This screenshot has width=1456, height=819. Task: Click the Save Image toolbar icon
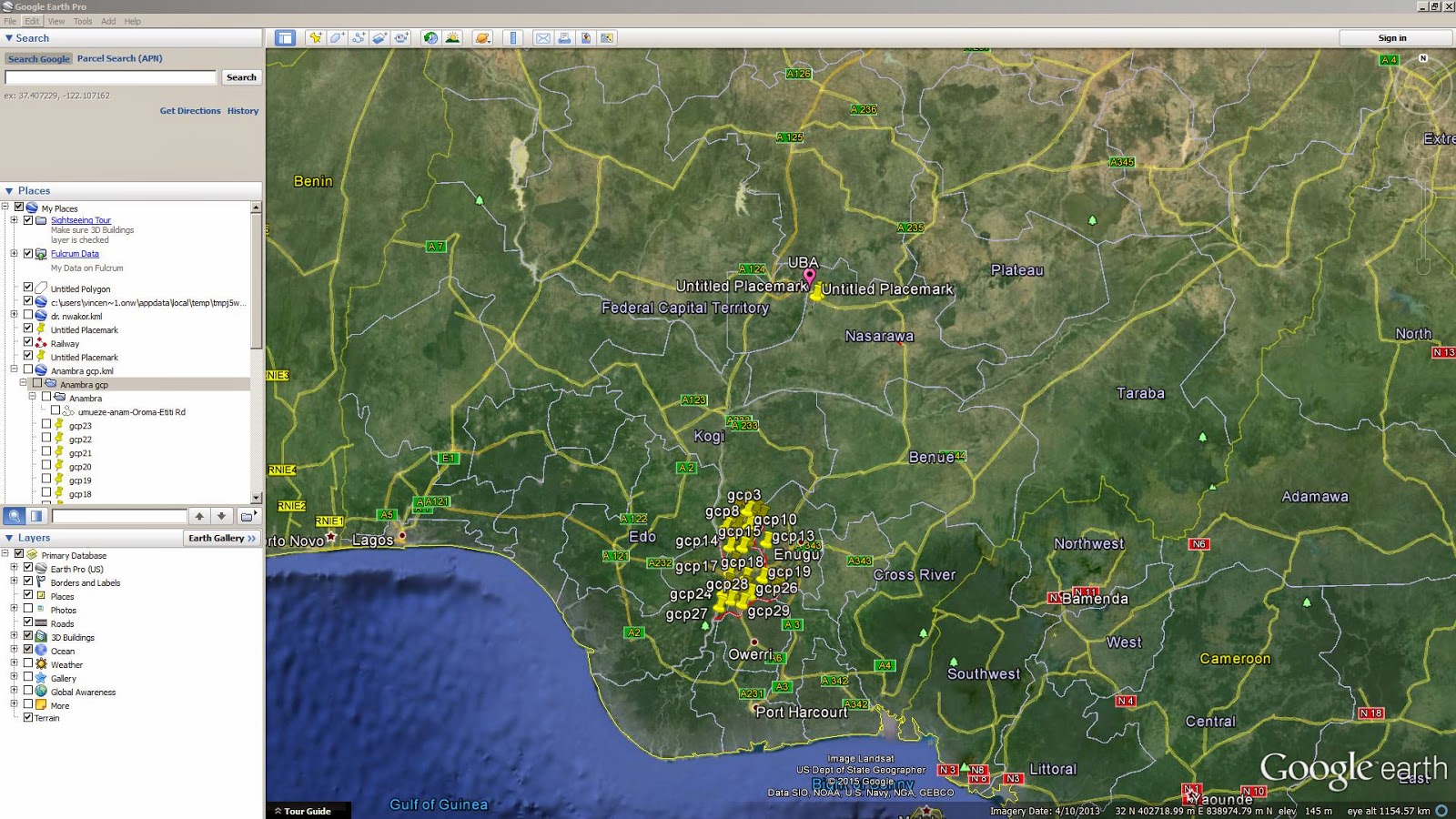click(586, 38)
